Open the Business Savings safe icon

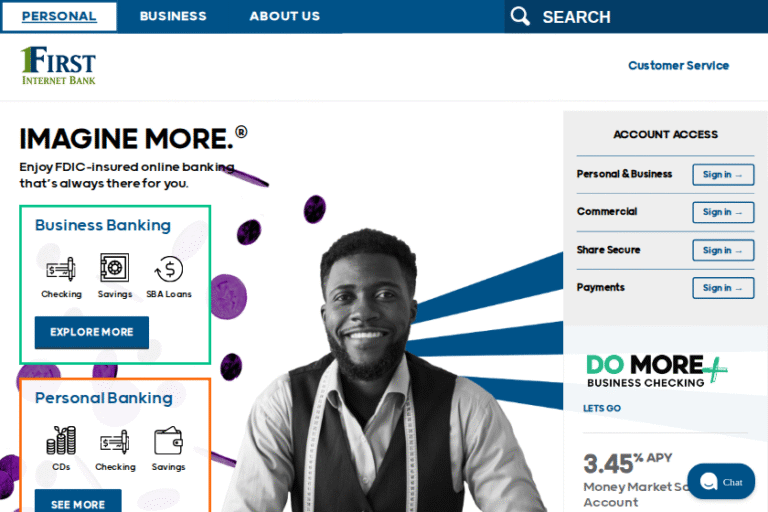[x=115, y=268]
